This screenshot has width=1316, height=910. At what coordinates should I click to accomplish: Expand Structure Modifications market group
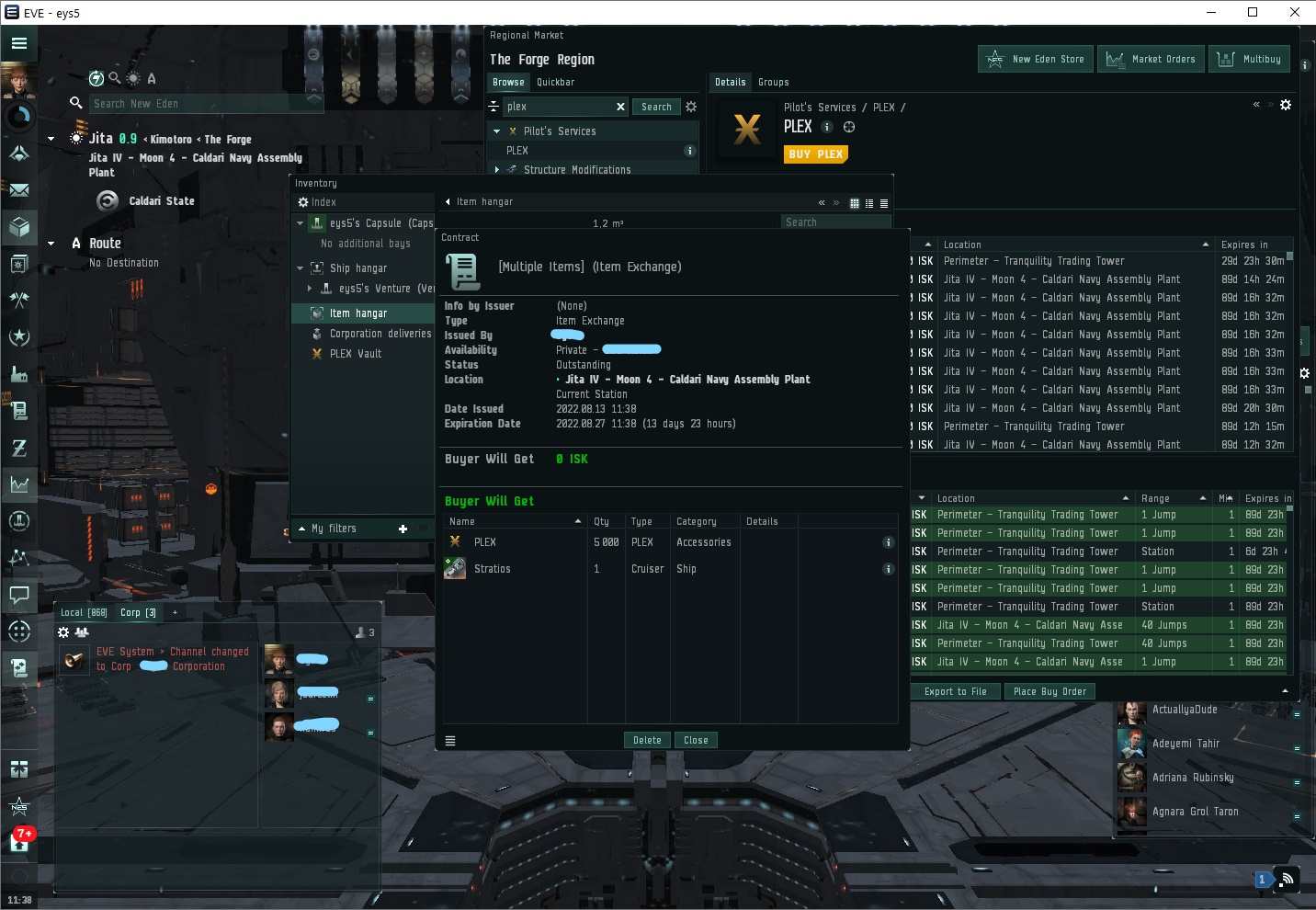click(497, 170)
